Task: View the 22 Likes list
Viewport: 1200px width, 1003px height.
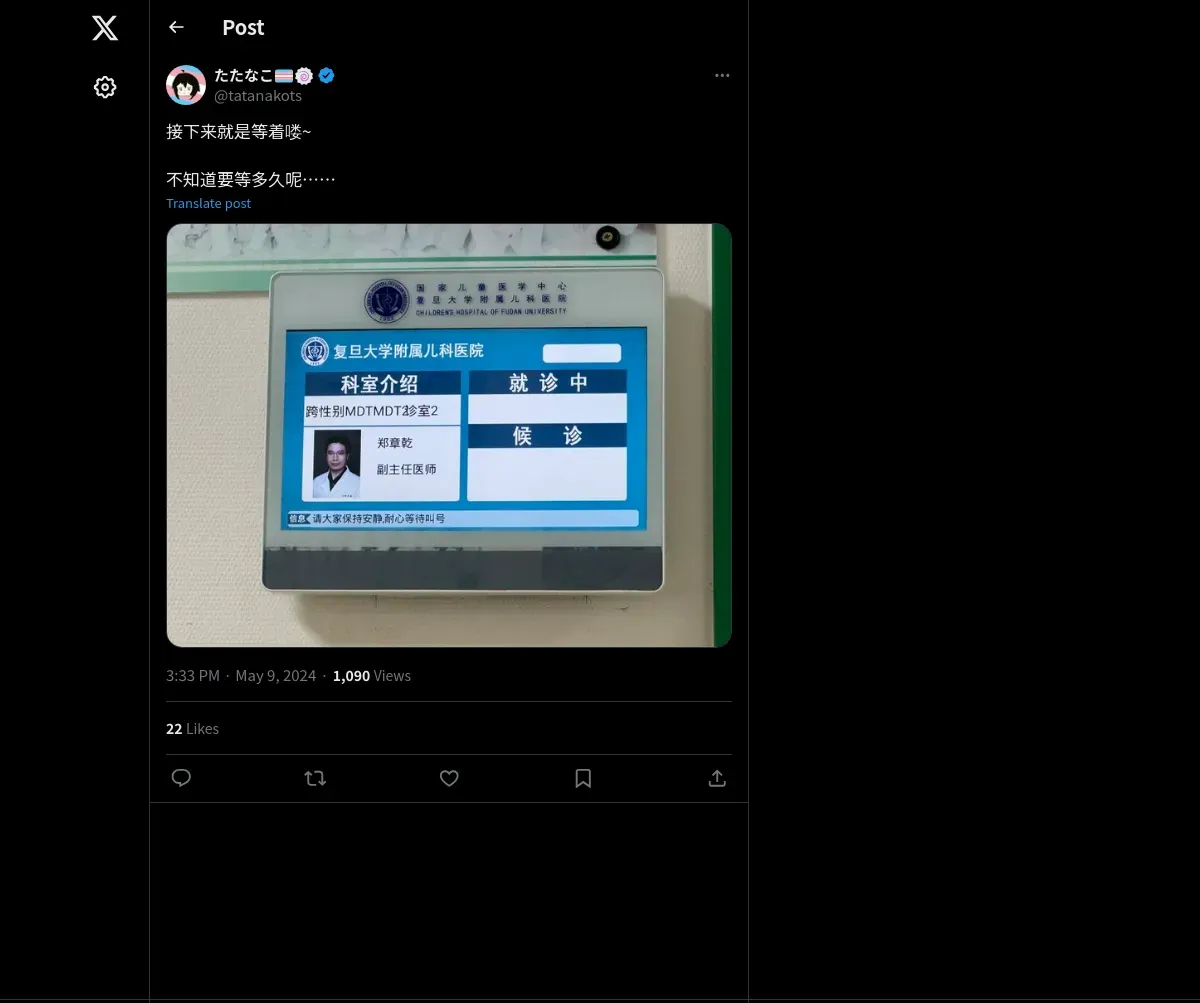Action: pos(192,729)
